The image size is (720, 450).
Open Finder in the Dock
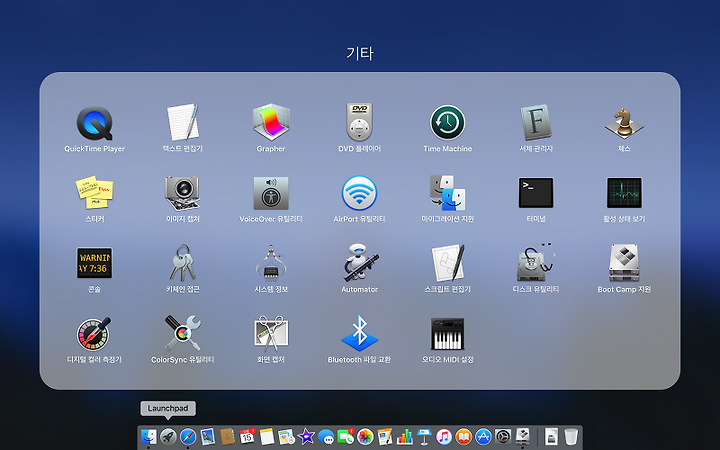pyautogui.click(x=148, y=436)
